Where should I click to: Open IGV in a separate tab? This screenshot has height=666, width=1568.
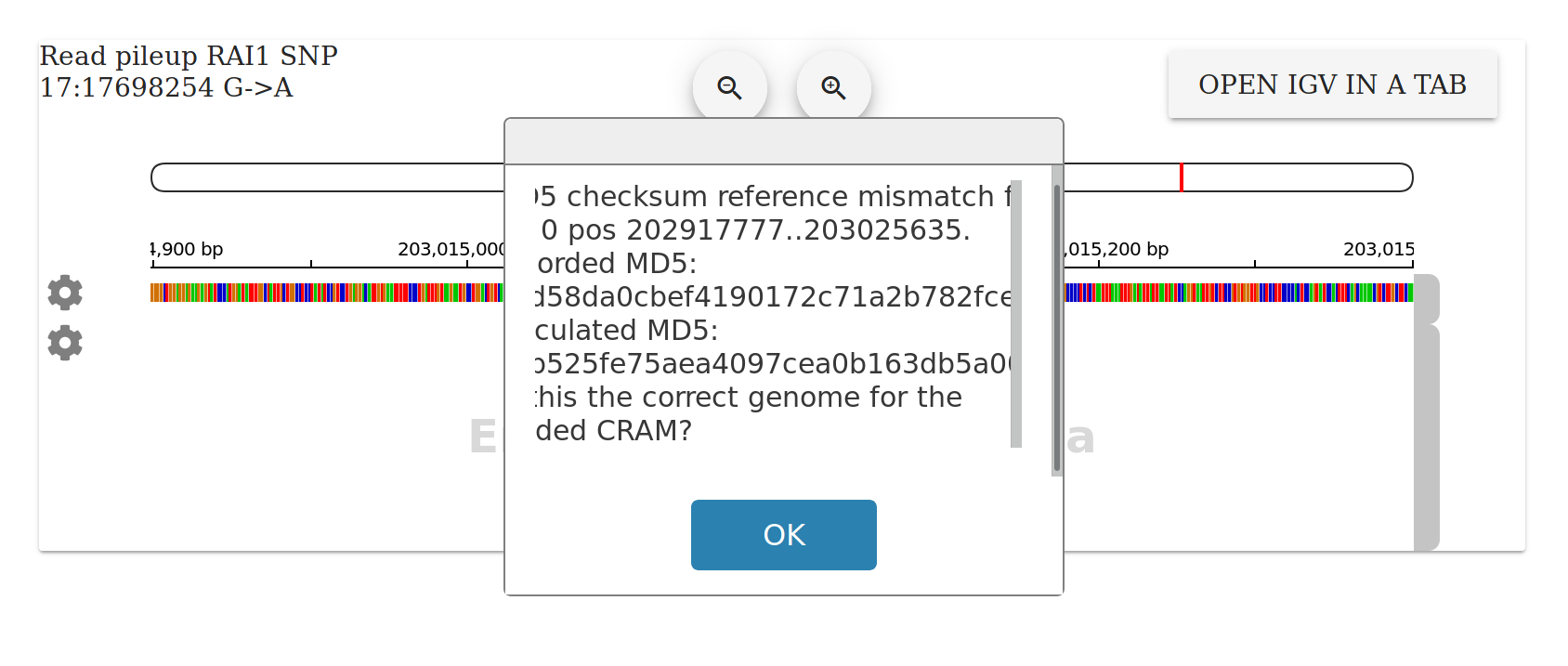pyautogui.click(x=1332, y=85)
